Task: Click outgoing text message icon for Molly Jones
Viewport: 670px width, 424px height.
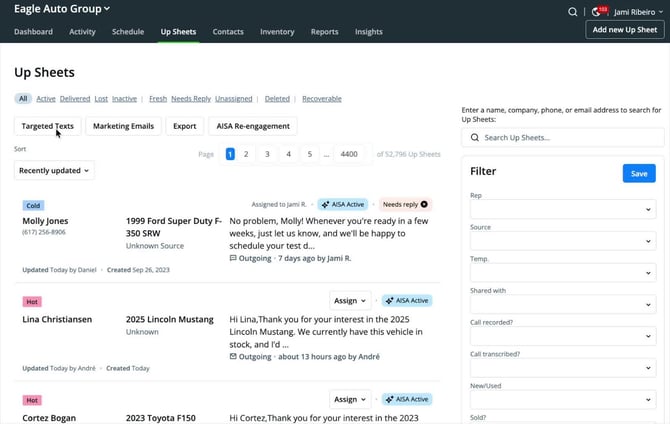Action: 233,258
